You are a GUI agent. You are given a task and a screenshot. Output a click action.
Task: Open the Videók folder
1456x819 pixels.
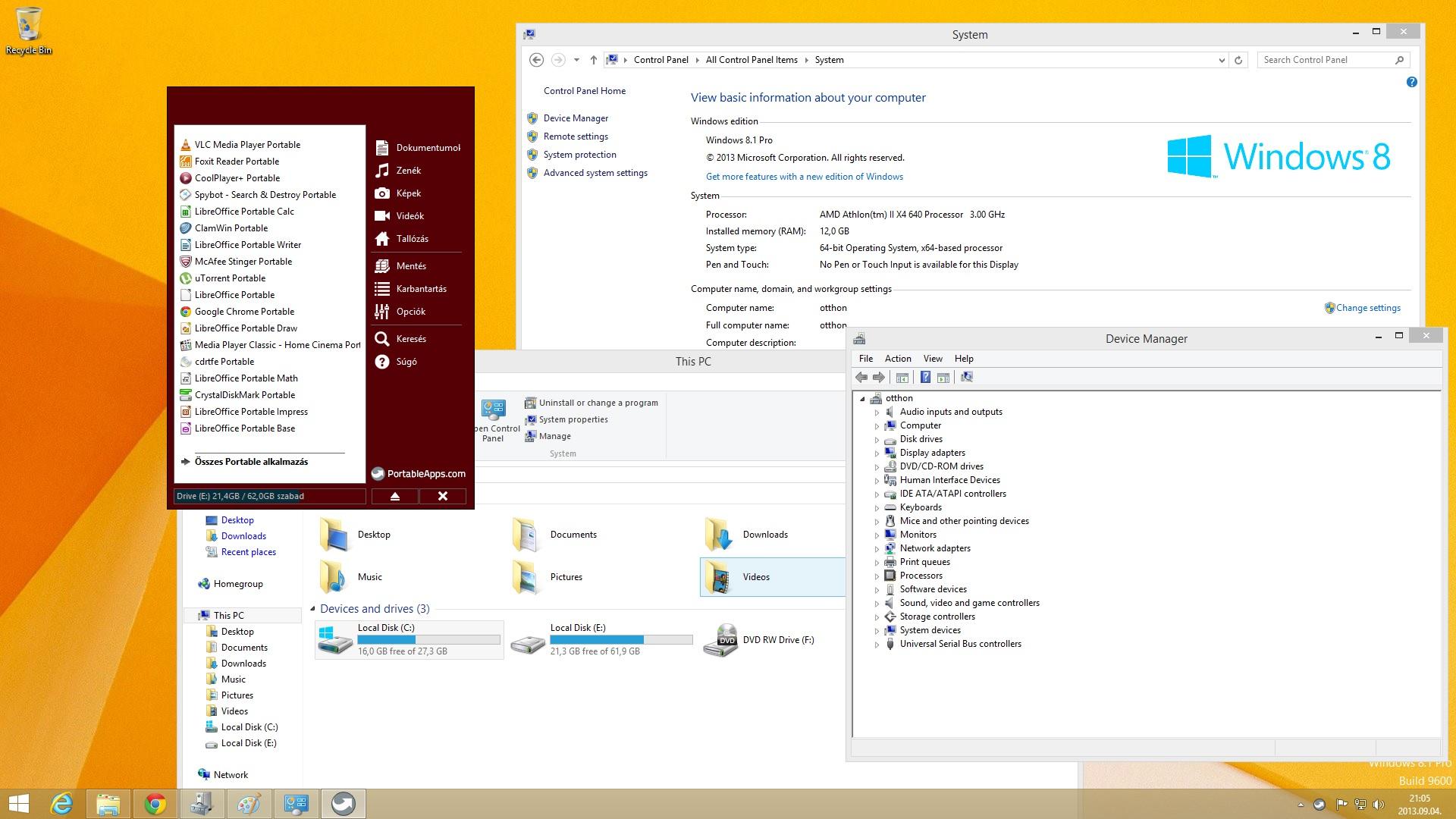[x=400, y=216]
